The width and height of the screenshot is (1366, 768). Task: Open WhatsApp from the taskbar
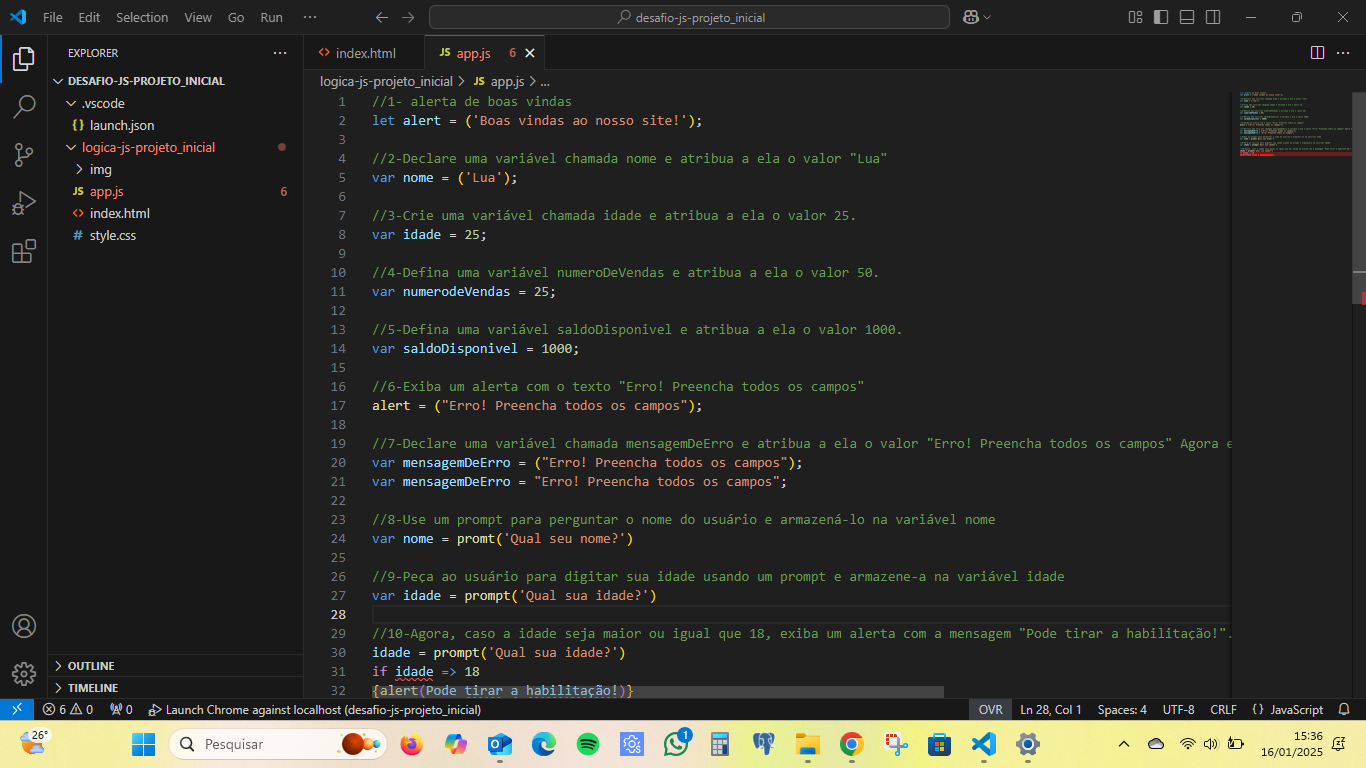click(x=676, y=744)
